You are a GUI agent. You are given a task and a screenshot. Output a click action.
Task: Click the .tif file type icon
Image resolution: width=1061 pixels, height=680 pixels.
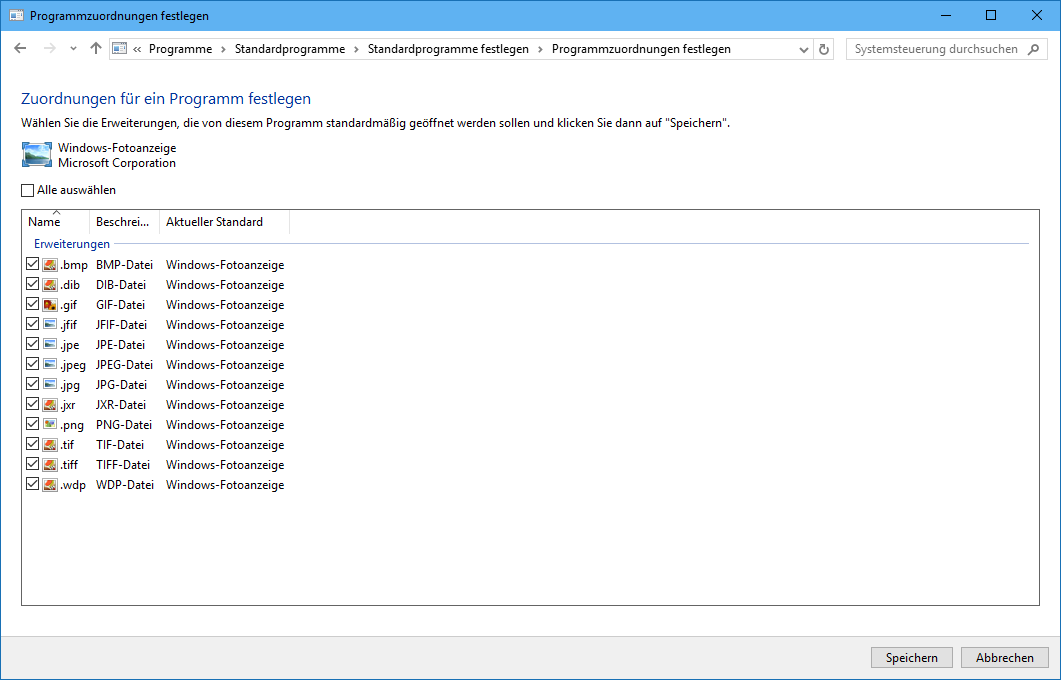pos(49,445)
